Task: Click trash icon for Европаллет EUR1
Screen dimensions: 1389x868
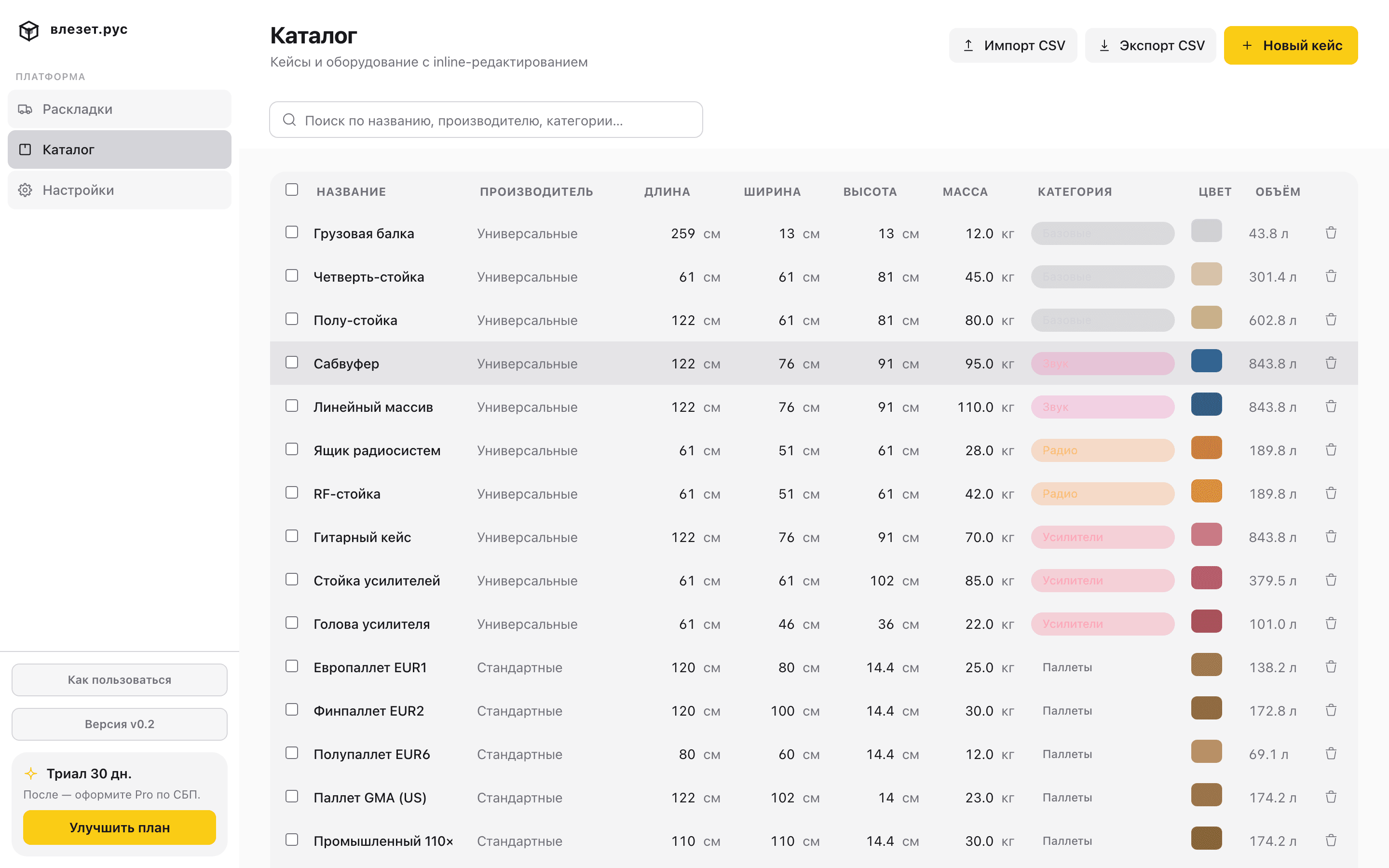Action: point(1331,666)
